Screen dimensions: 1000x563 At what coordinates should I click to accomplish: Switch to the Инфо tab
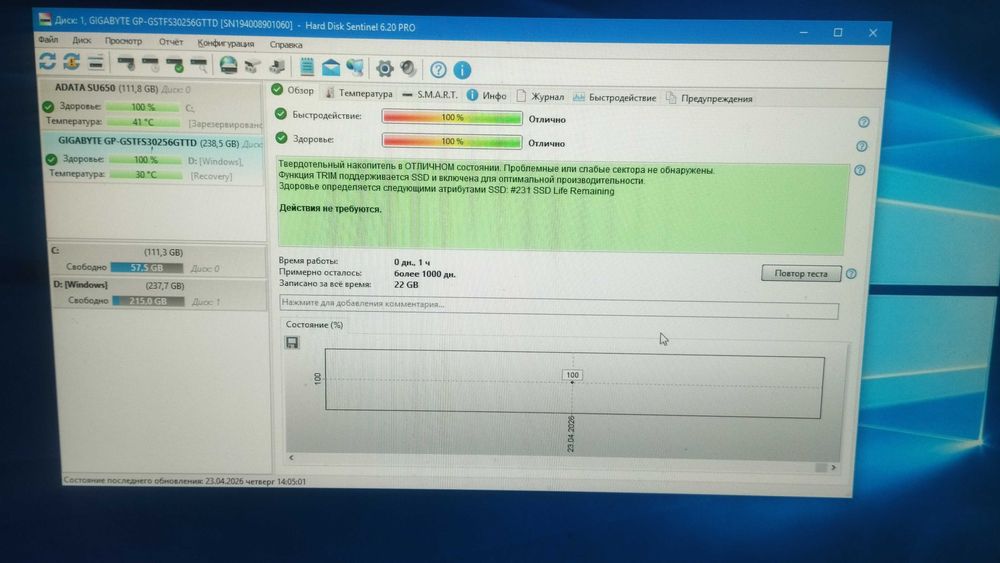(487, 96)
